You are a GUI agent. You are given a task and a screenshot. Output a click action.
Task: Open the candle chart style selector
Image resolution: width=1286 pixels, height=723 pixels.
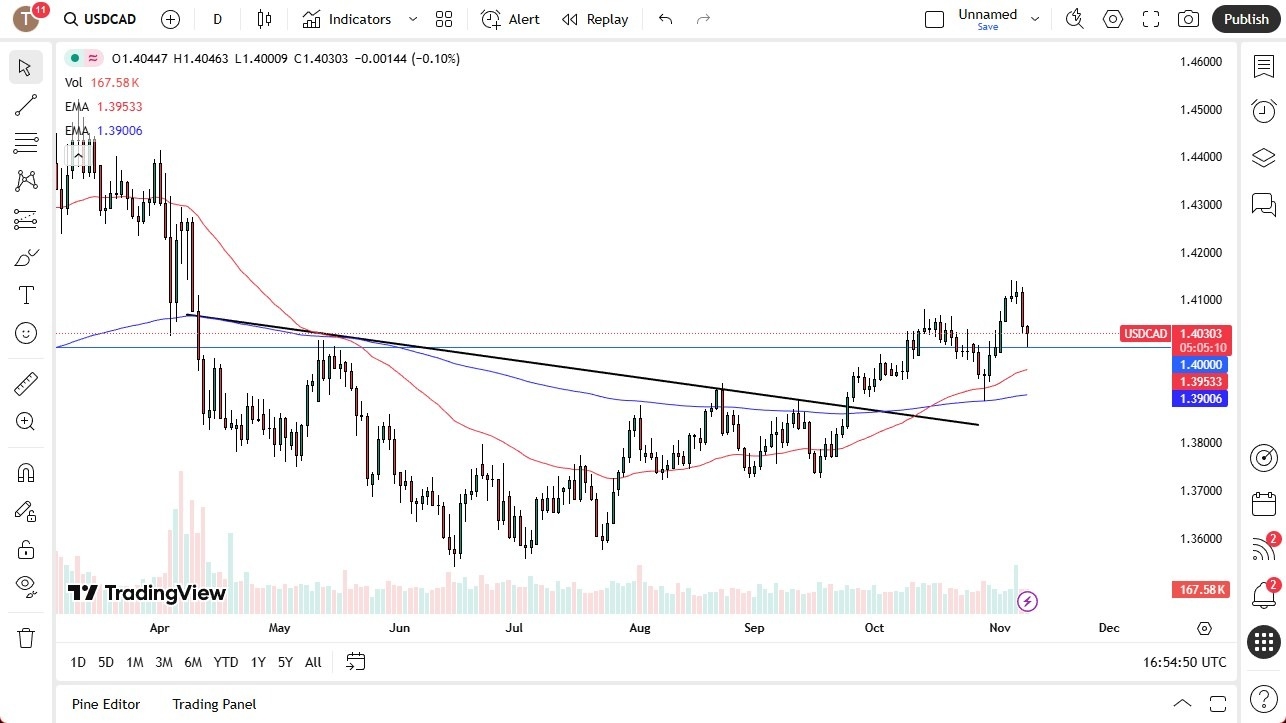tap(263, 19)
